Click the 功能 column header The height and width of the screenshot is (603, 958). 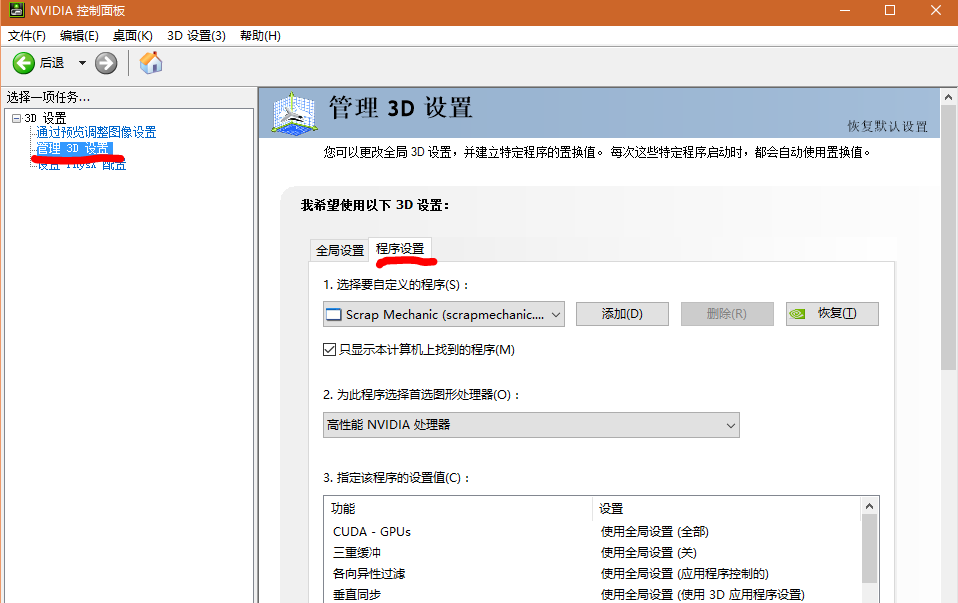pyautogui.click(x=343, y=508)
